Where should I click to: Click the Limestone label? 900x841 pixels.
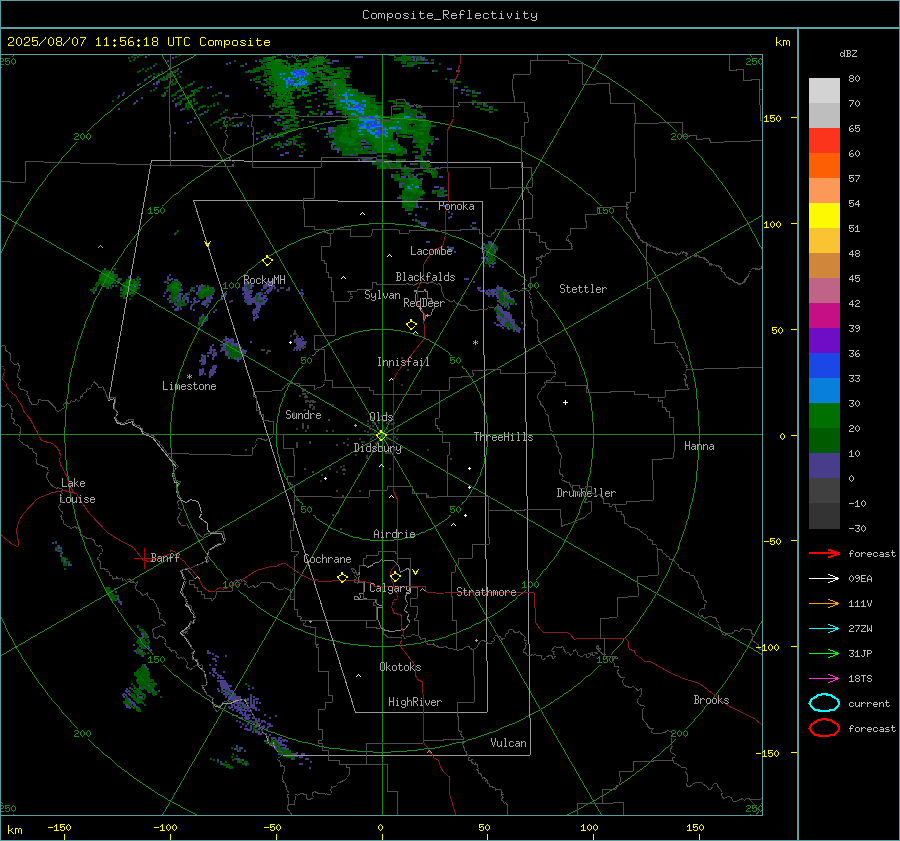189,386
